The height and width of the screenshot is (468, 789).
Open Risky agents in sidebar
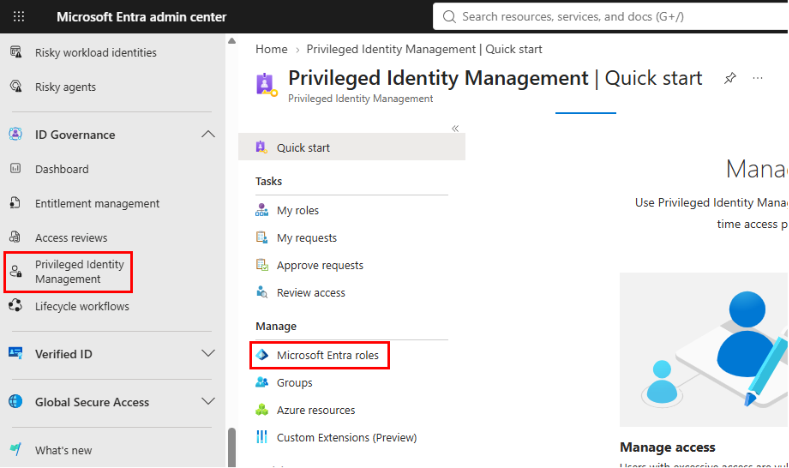coord(65,87)
